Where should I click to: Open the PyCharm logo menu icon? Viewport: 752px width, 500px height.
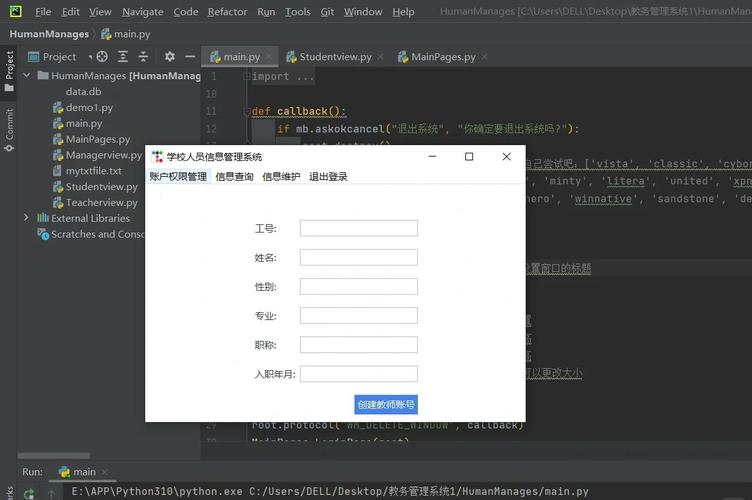point(15,11)
